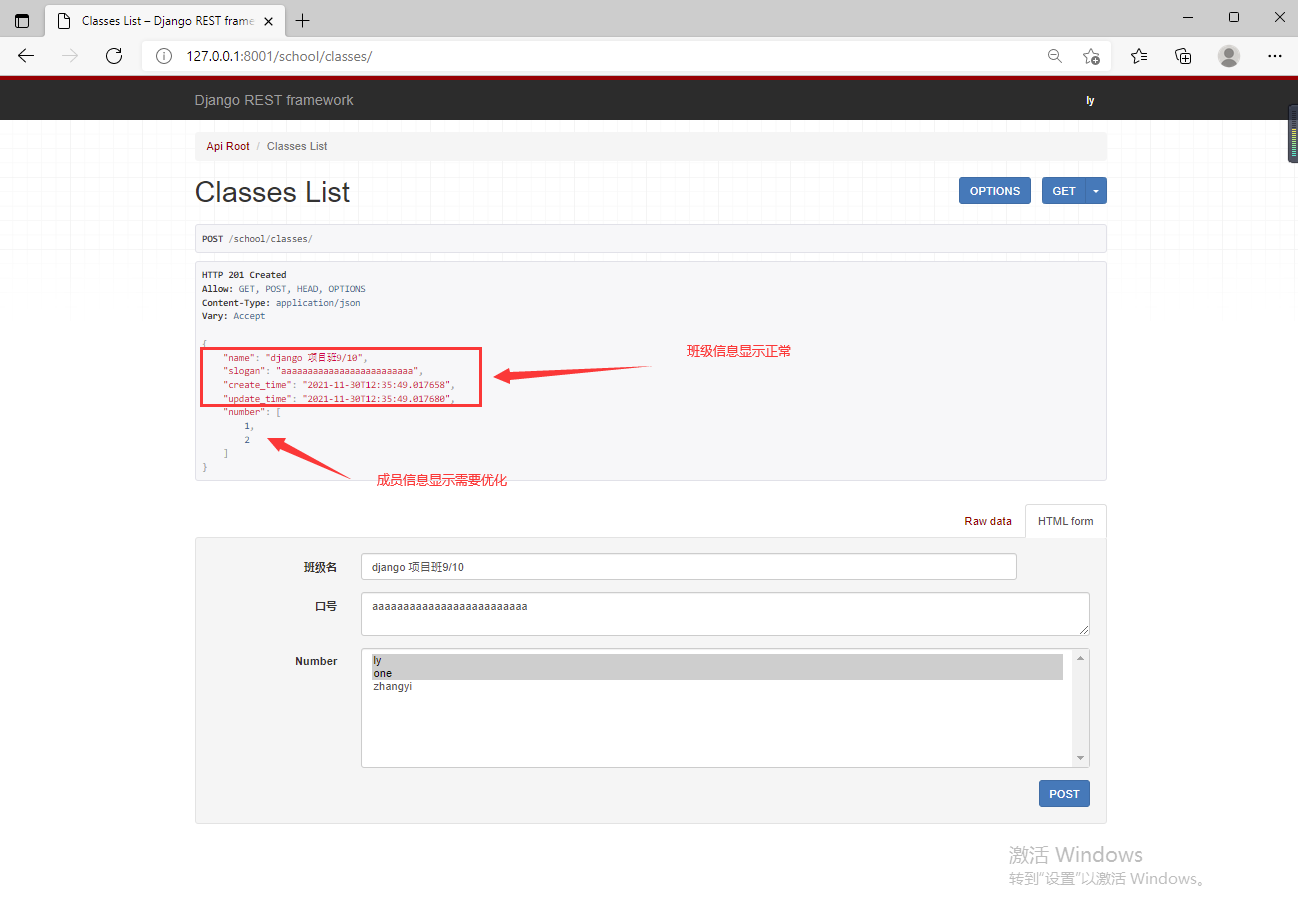Click the Content-Type header line
1298x914 pixels.
(281, 302)
